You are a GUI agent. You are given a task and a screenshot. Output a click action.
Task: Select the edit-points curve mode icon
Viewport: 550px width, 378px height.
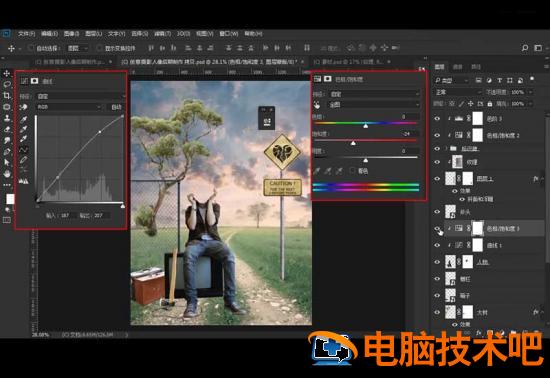(24, 150)
